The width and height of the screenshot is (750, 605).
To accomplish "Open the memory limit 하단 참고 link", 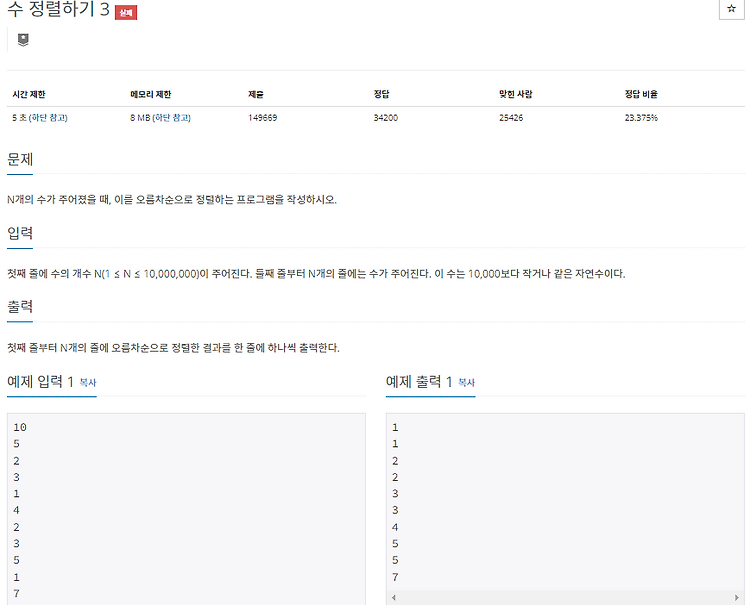I will pos(172,118).
